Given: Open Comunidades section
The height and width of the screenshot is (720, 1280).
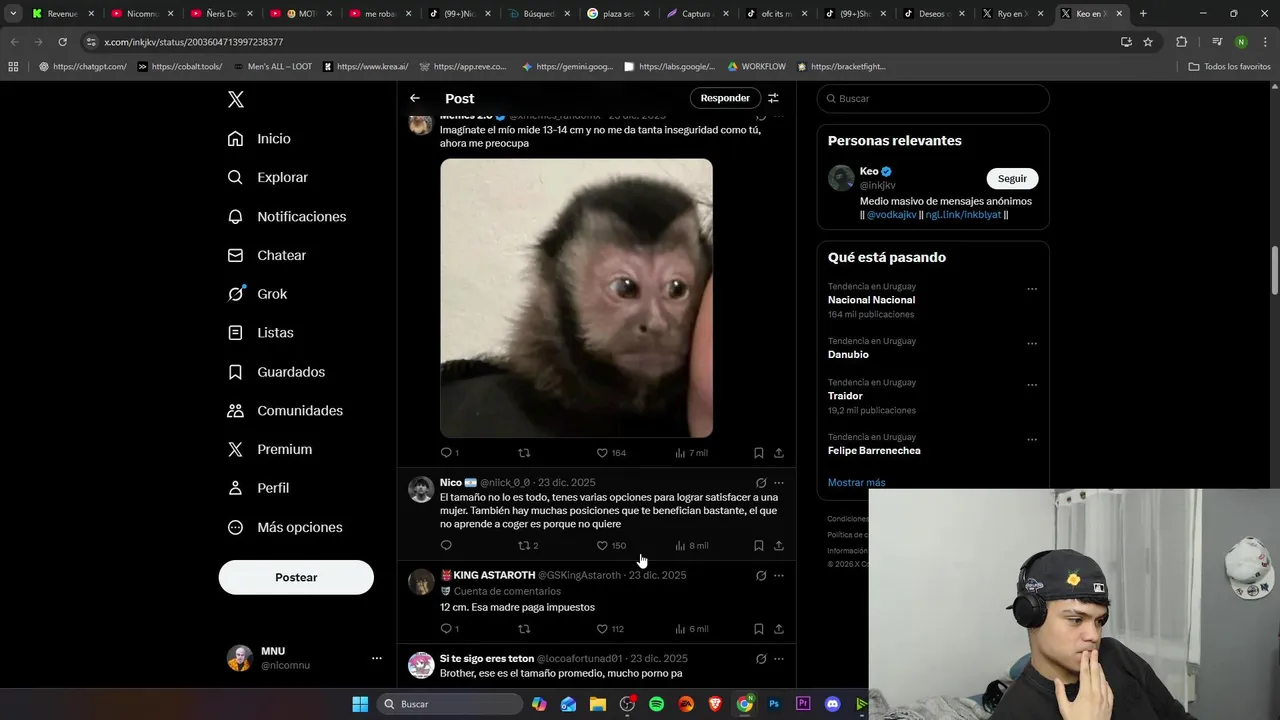Looking at the screenshot, I should pyautogui.click(x=285, y=410).
